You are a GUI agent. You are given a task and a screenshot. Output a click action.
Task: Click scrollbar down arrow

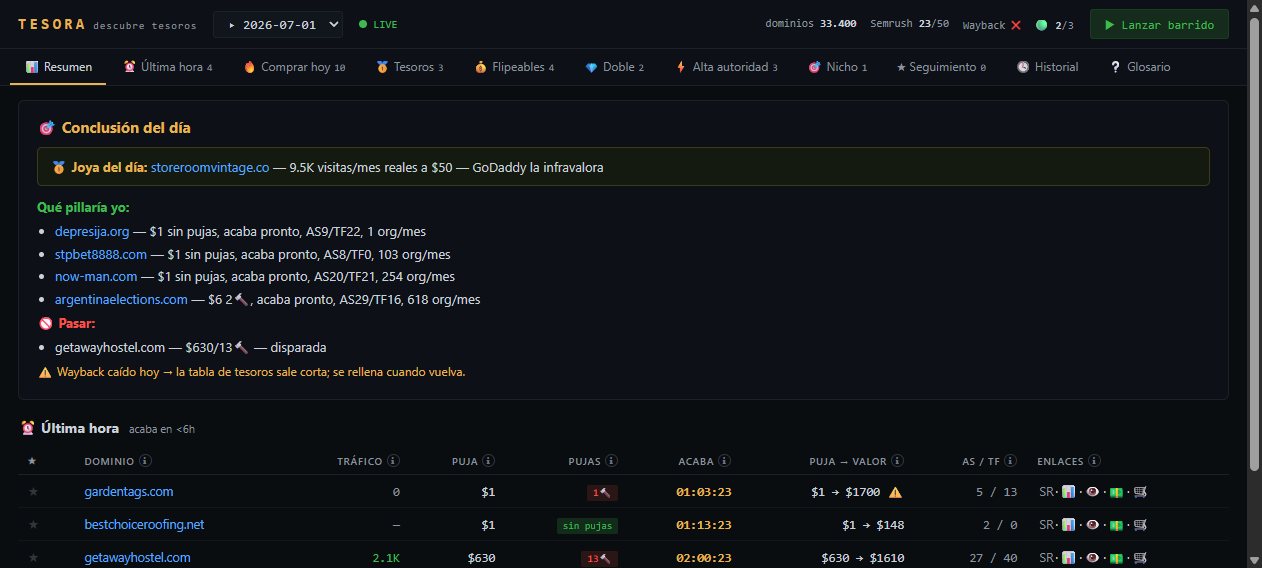[x=1255, y=560]
